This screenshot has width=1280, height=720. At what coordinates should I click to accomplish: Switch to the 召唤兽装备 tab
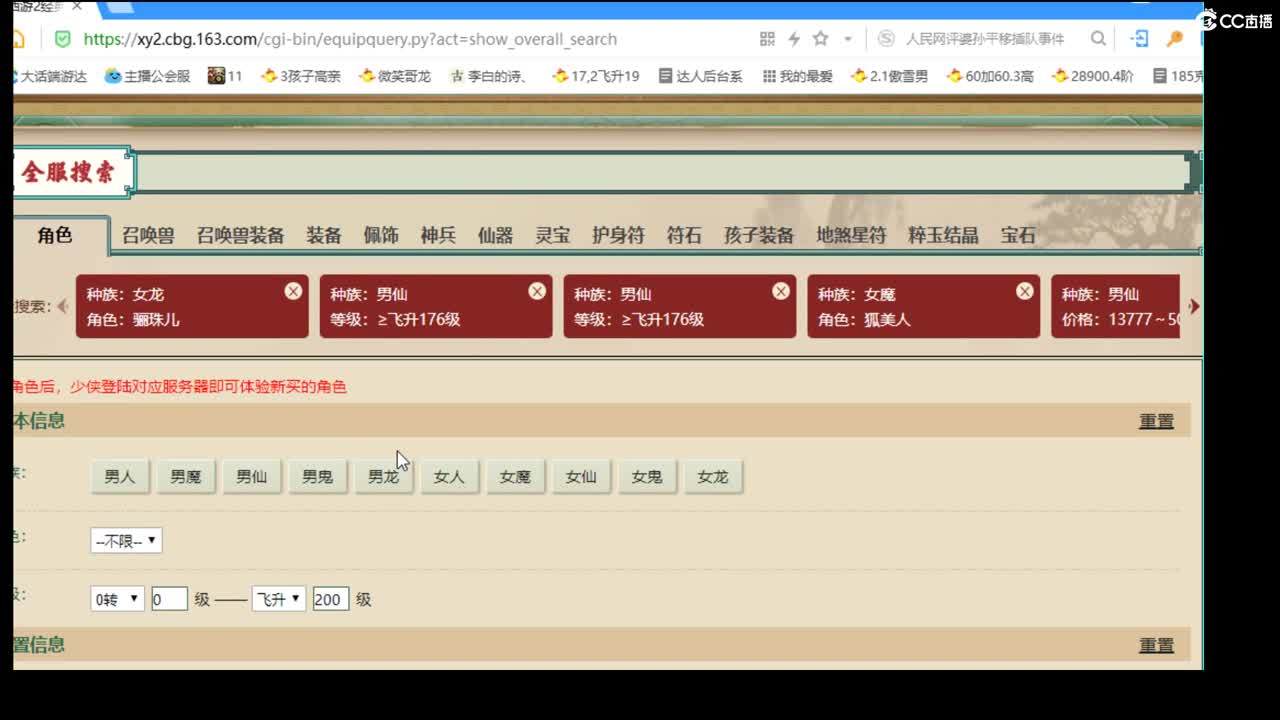point(240,235)
